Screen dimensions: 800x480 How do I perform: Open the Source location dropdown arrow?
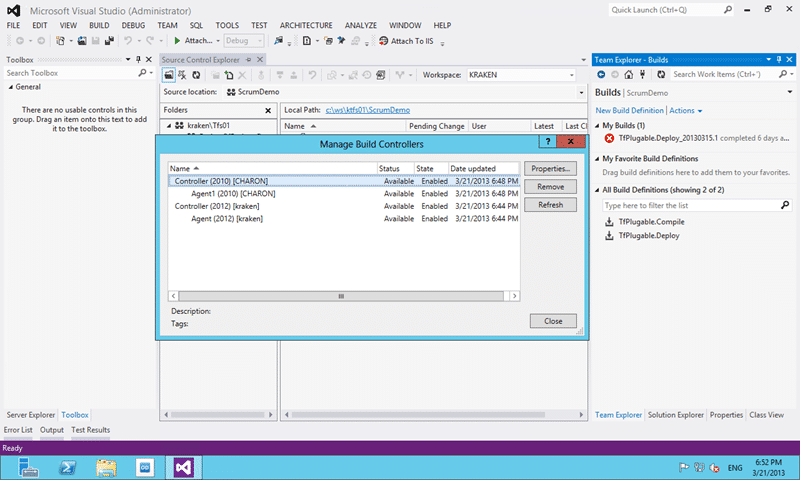coord(581,92)
